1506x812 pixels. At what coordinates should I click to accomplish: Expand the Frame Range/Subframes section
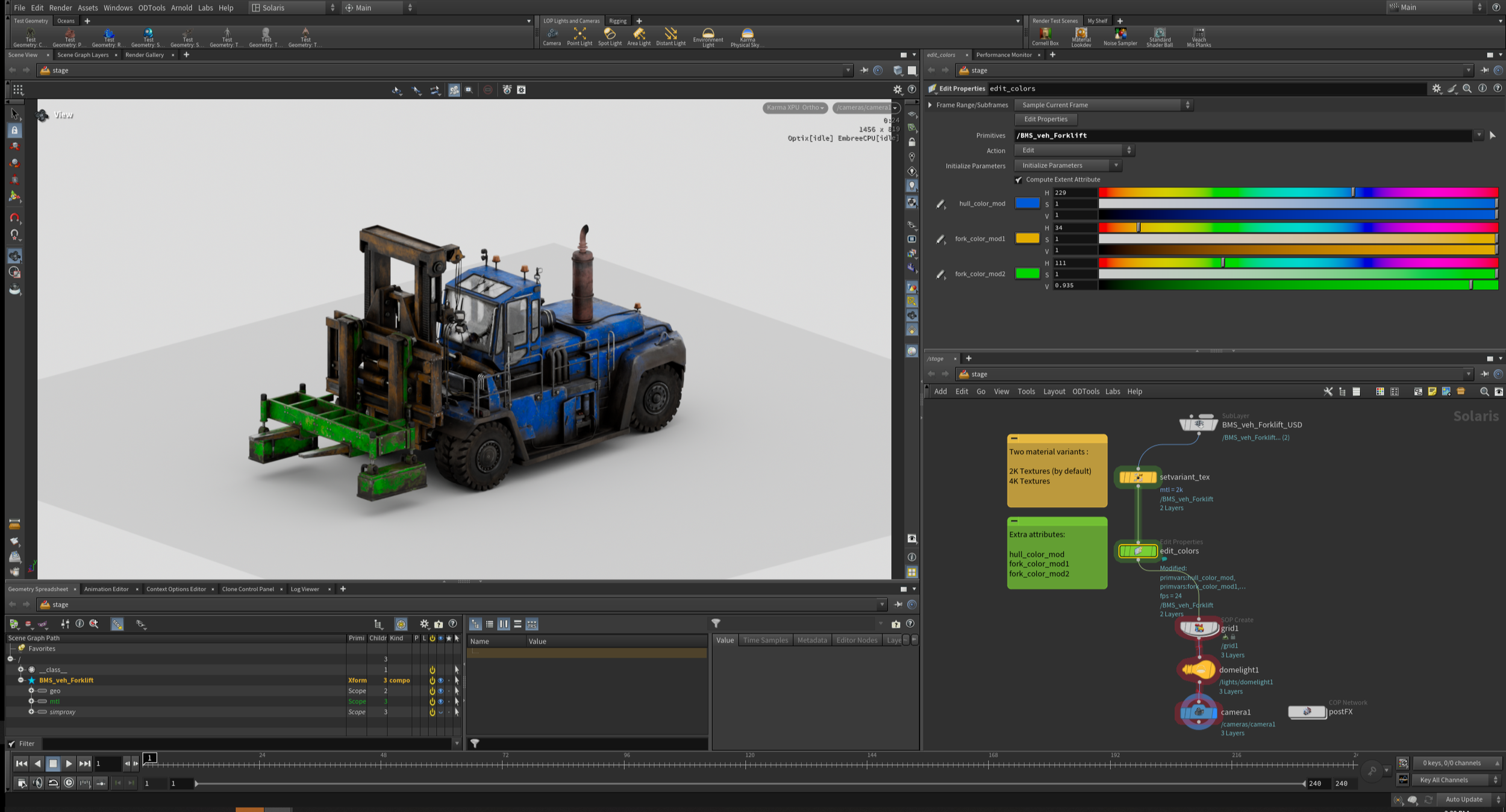click(930, 105)
